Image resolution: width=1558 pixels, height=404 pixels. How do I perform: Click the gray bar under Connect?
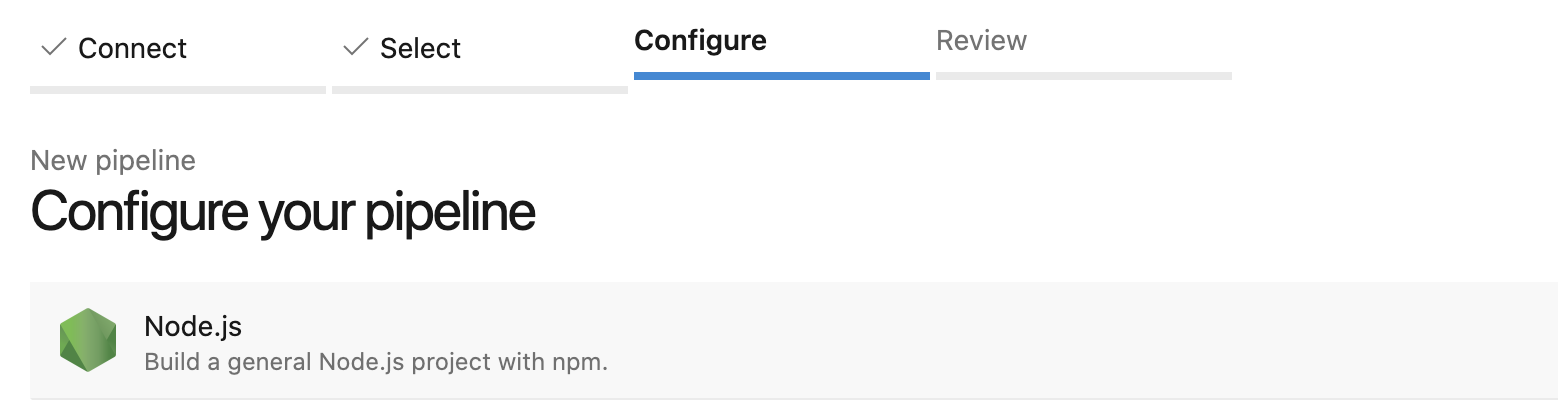click(178, 90)
